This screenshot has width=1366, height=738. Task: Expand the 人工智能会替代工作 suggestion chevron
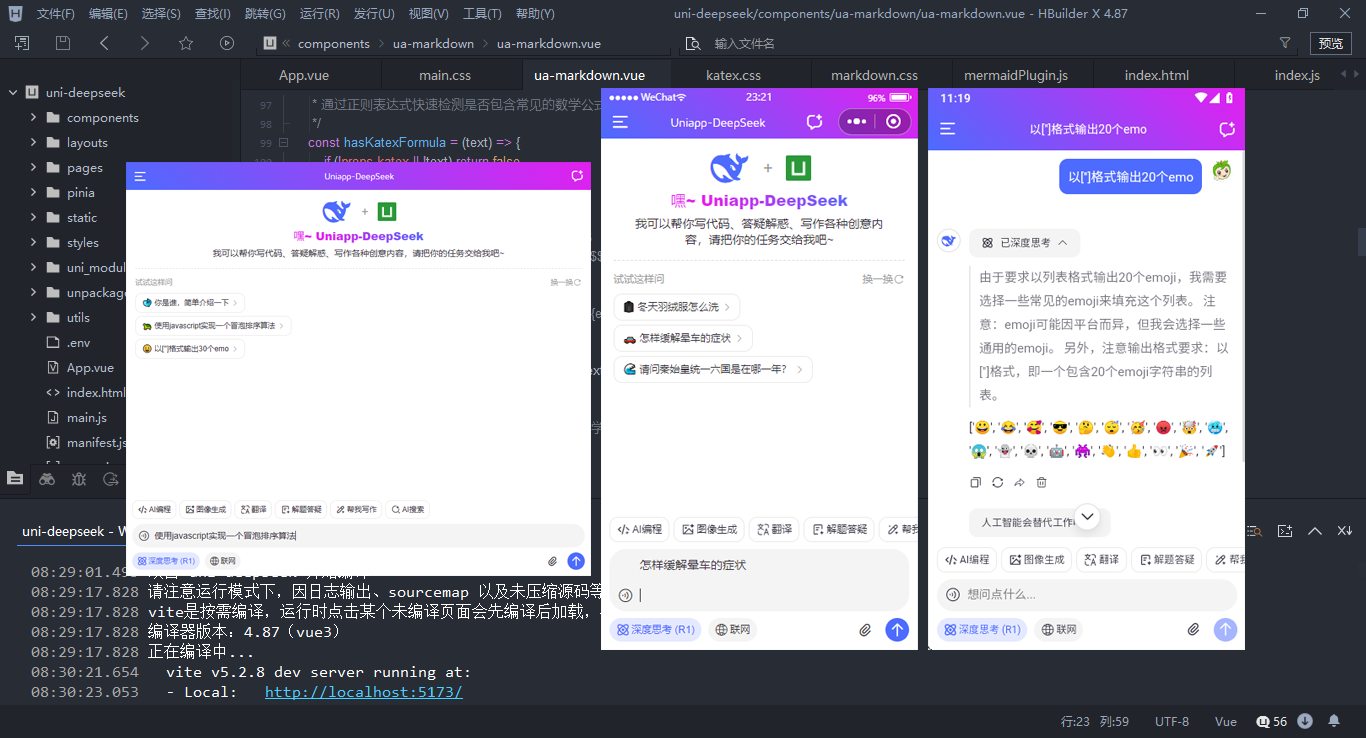(1086, 518)
